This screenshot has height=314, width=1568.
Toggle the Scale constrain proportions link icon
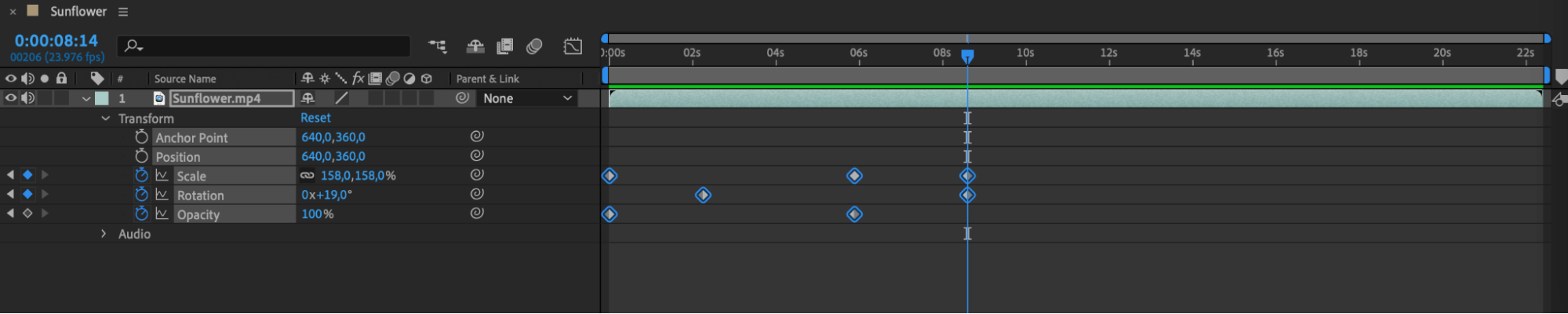[x=307, y=176]
